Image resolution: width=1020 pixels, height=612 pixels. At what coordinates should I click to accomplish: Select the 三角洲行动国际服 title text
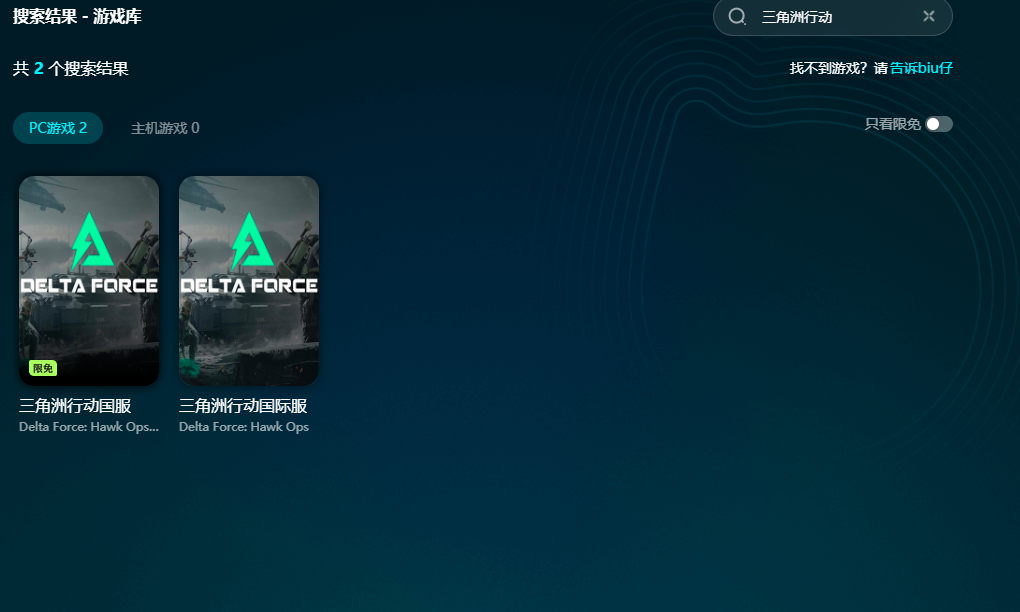pyautogui.click(x=243, y=406)
